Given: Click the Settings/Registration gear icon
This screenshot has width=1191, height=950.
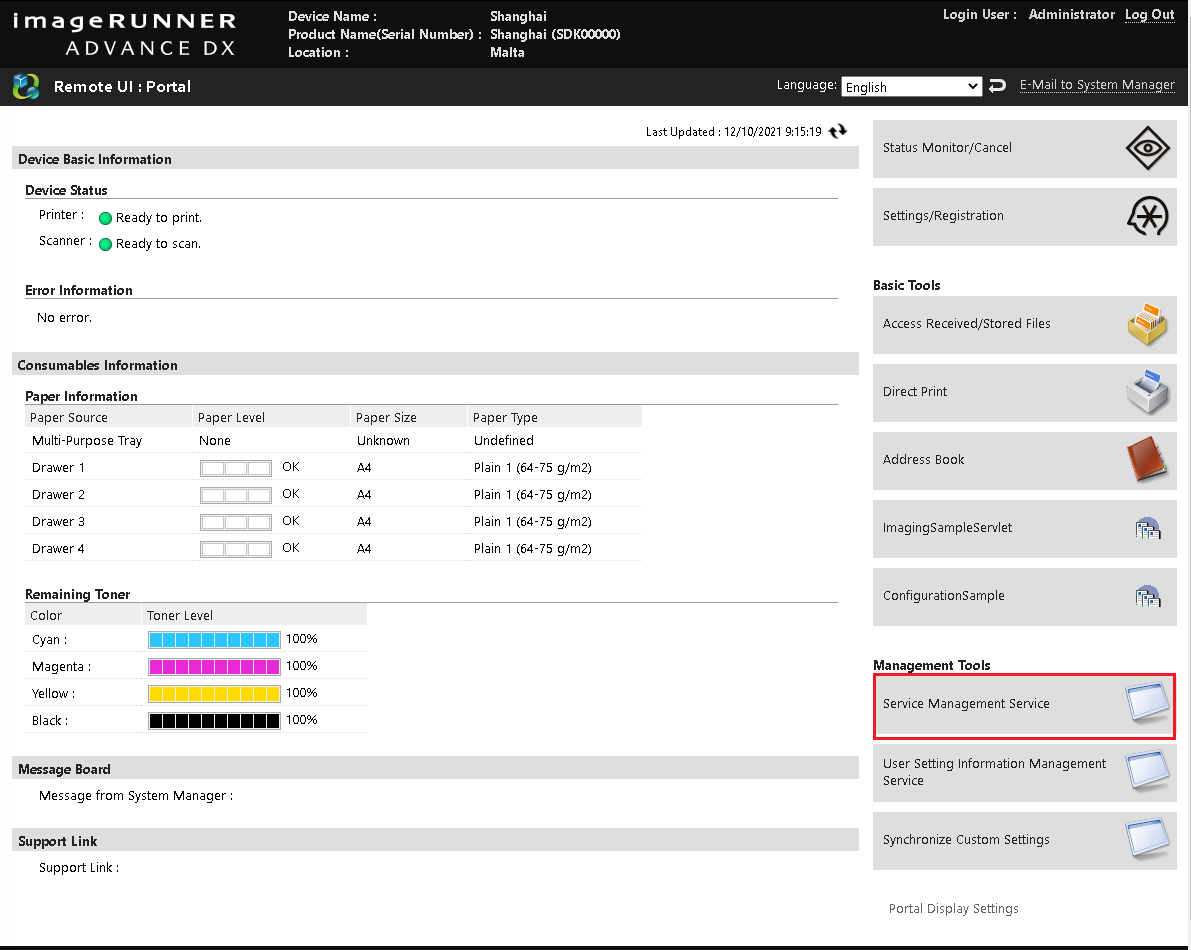Looking at the screenshot, I should (1147, 216).
